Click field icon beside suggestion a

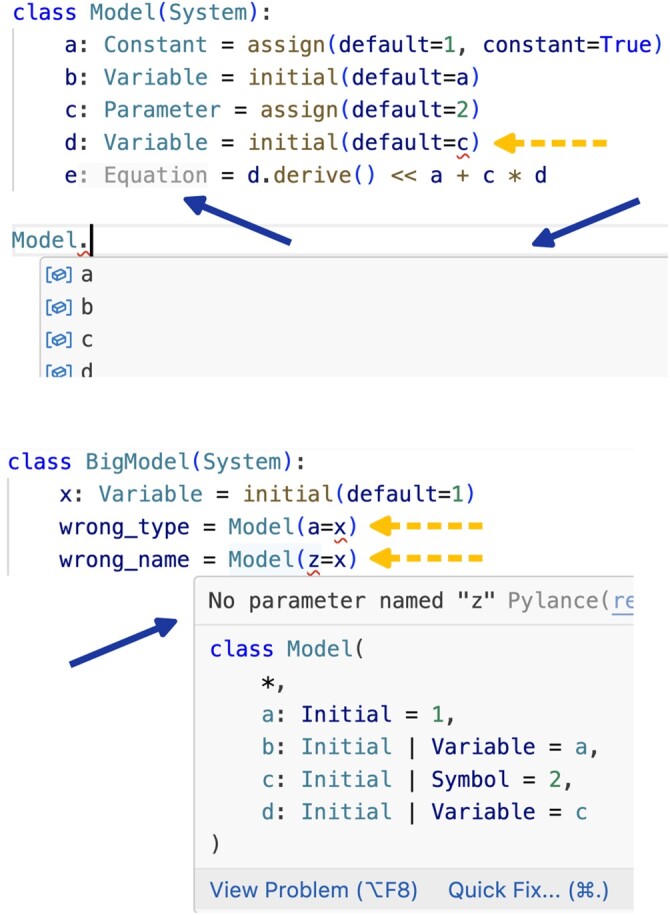[x=58, y=274]
